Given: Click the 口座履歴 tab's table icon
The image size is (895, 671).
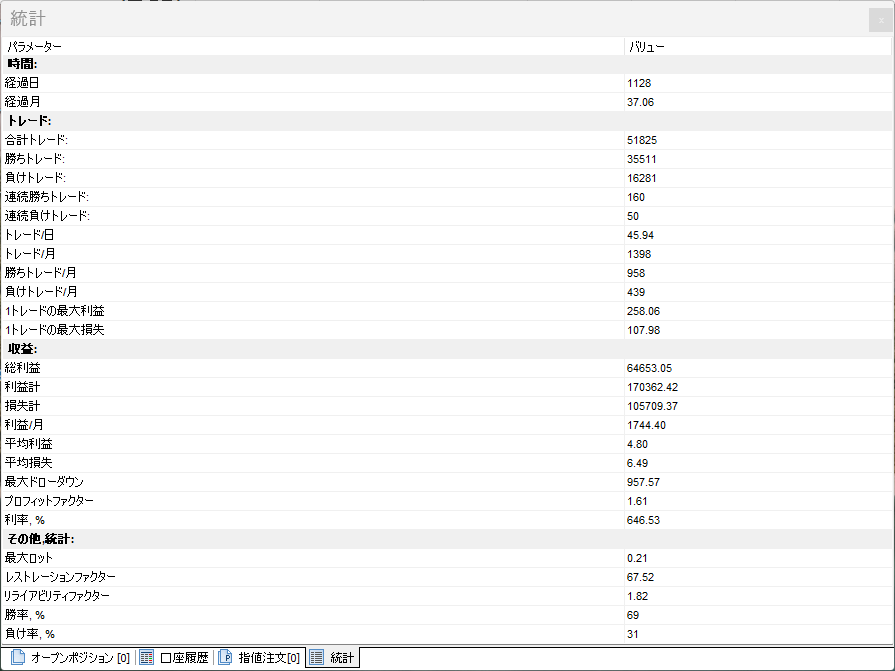Looking at the screenshot, I should tap(146, 658).
